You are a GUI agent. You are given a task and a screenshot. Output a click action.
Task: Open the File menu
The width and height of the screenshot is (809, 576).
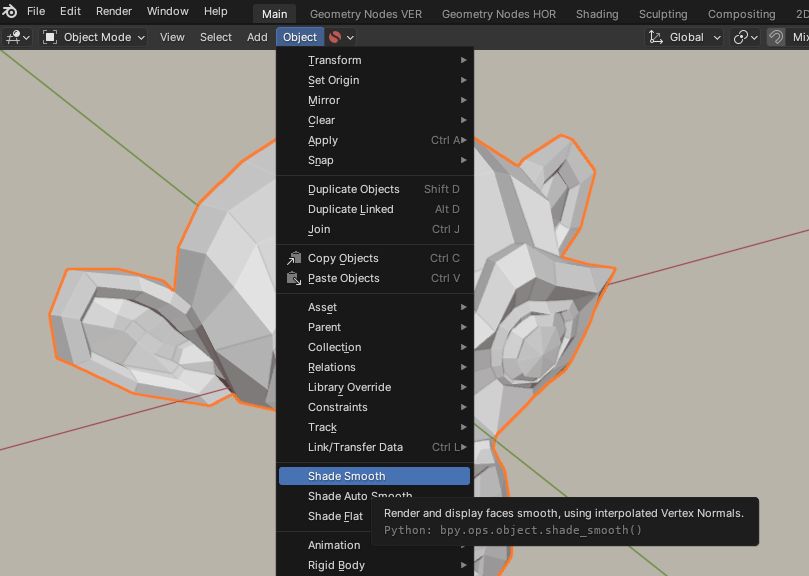point(36,11)
